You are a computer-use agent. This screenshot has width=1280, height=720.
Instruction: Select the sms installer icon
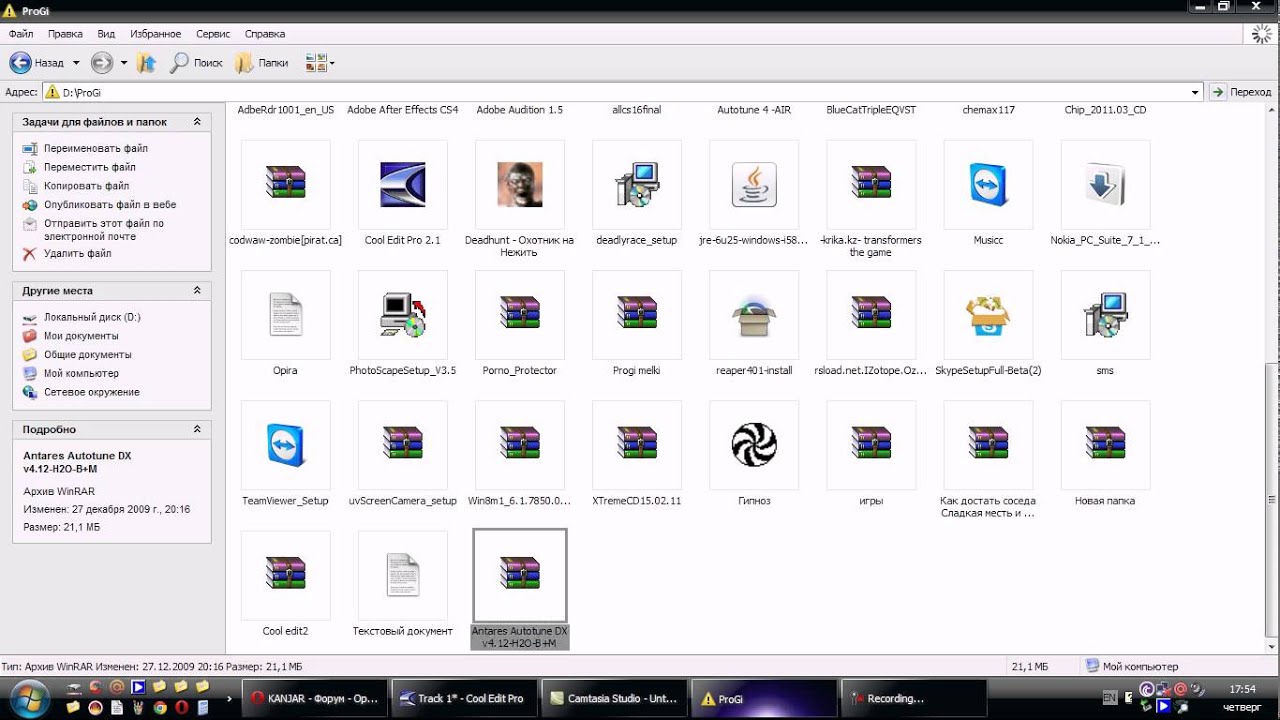click(x=1105, y=315)
